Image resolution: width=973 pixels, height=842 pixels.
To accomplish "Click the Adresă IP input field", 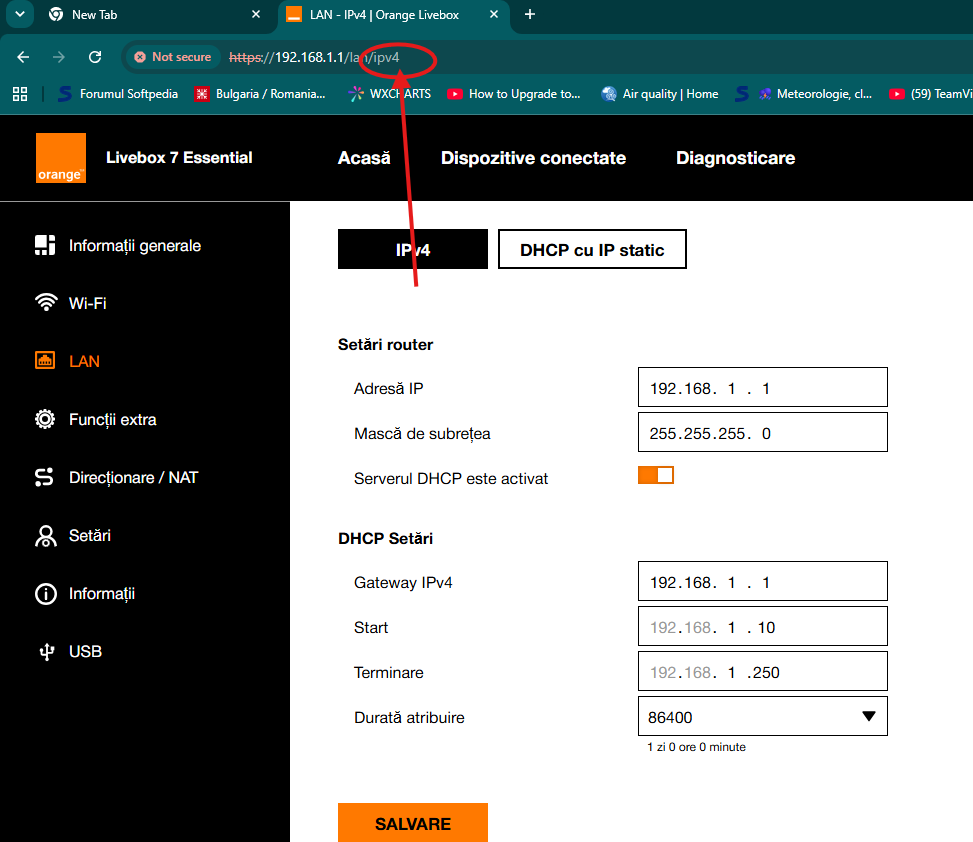I will (763, 387).
